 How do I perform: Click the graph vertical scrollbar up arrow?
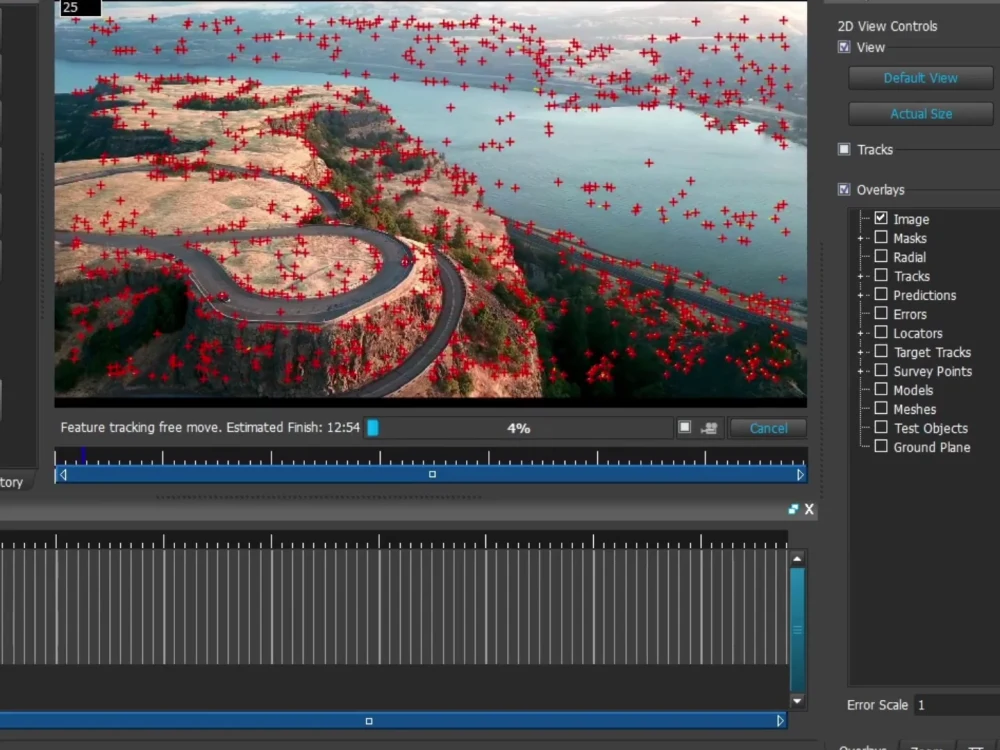point(797,559)
